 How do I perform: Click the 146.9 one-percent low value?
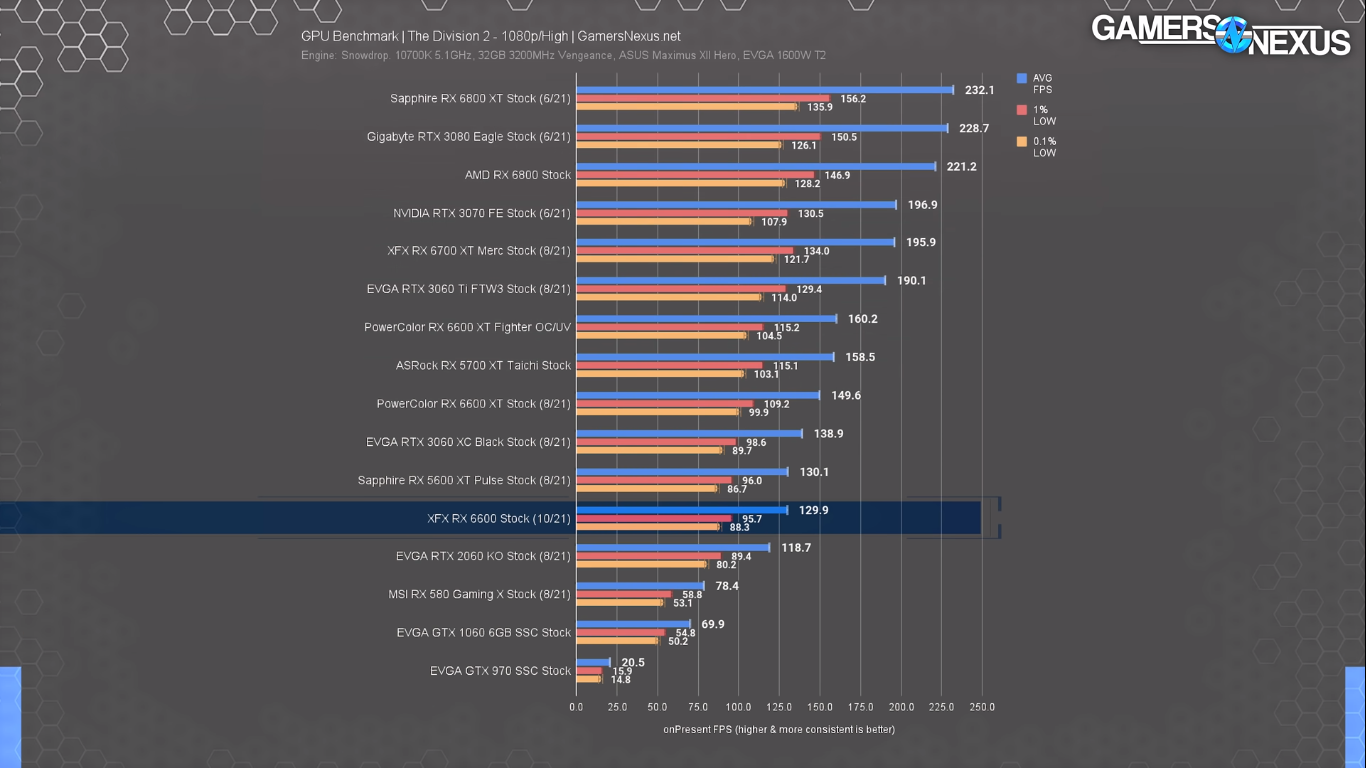coord(837,175)
